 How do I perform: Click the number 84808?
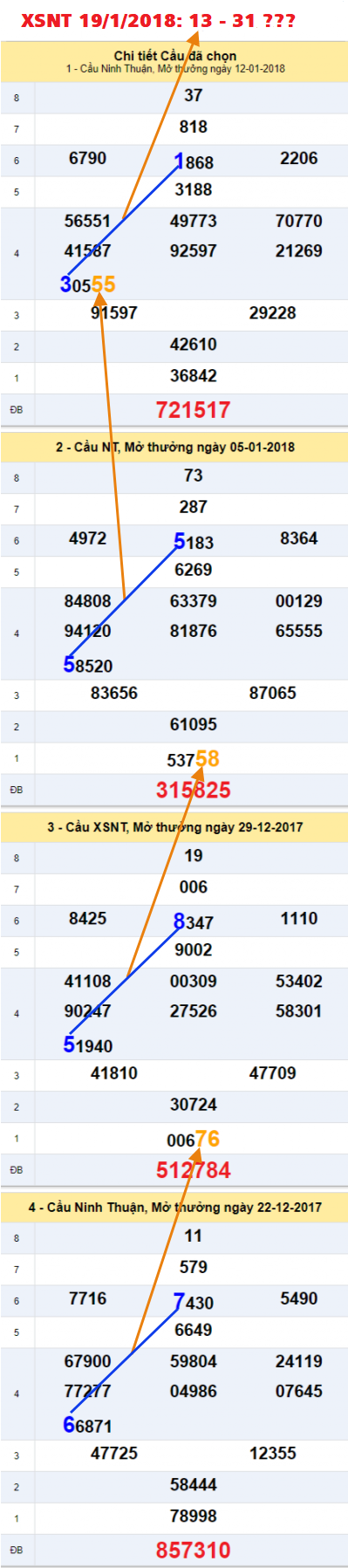click(87, 601)
